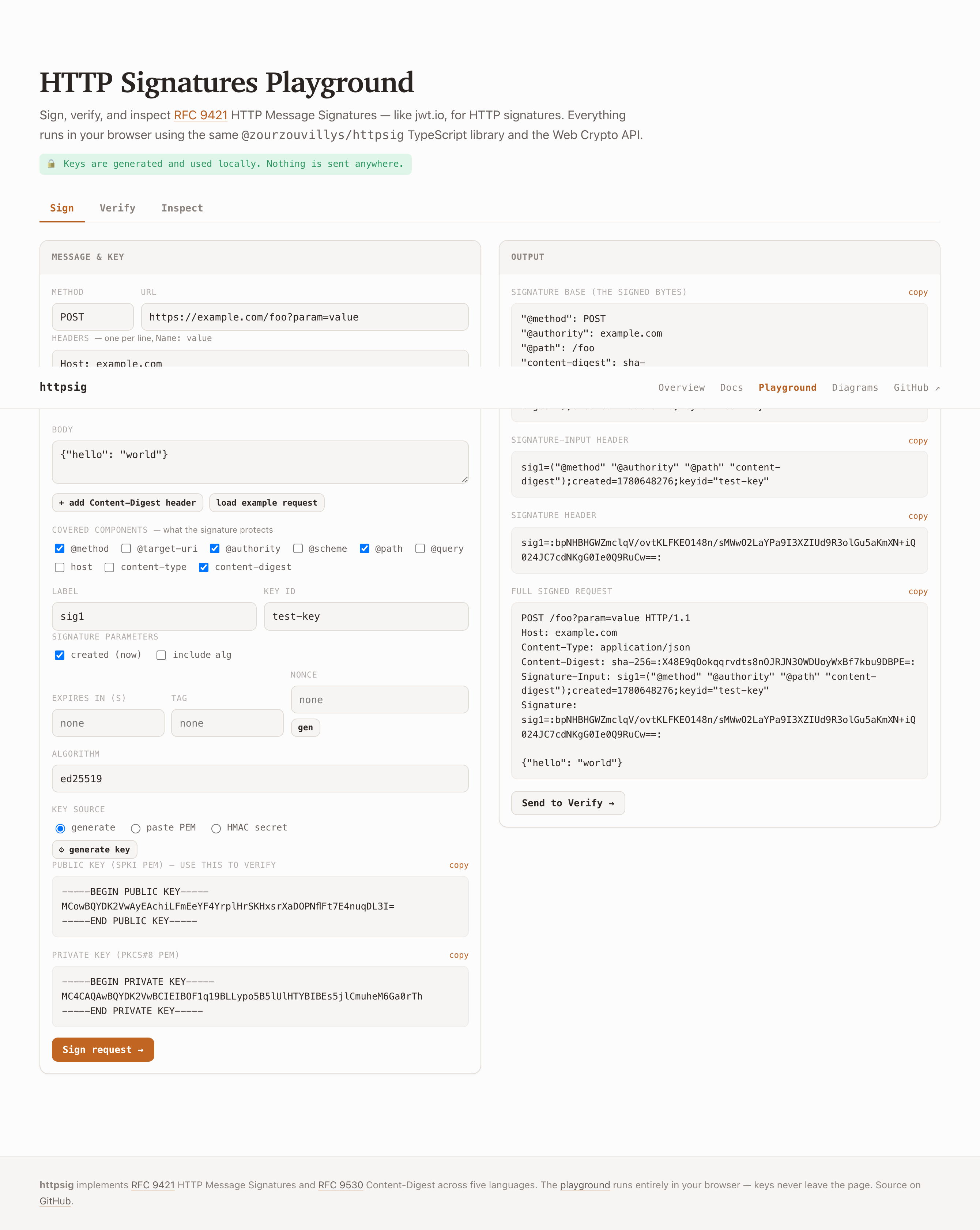980x1230 pixels.
Task: Select the generate key source radio
Action: (x=60, y=828)
